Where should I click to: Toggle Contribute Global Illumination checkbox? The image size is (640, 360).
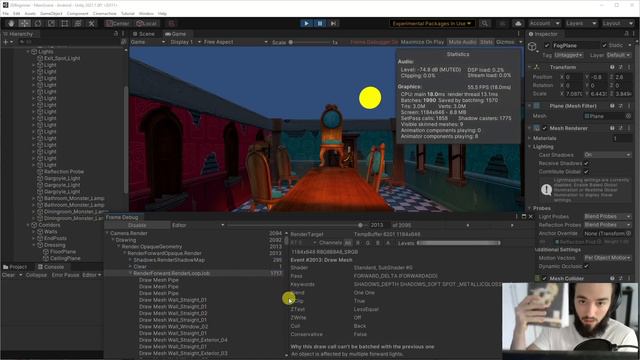pyautogui.click(x=586, y=171)
